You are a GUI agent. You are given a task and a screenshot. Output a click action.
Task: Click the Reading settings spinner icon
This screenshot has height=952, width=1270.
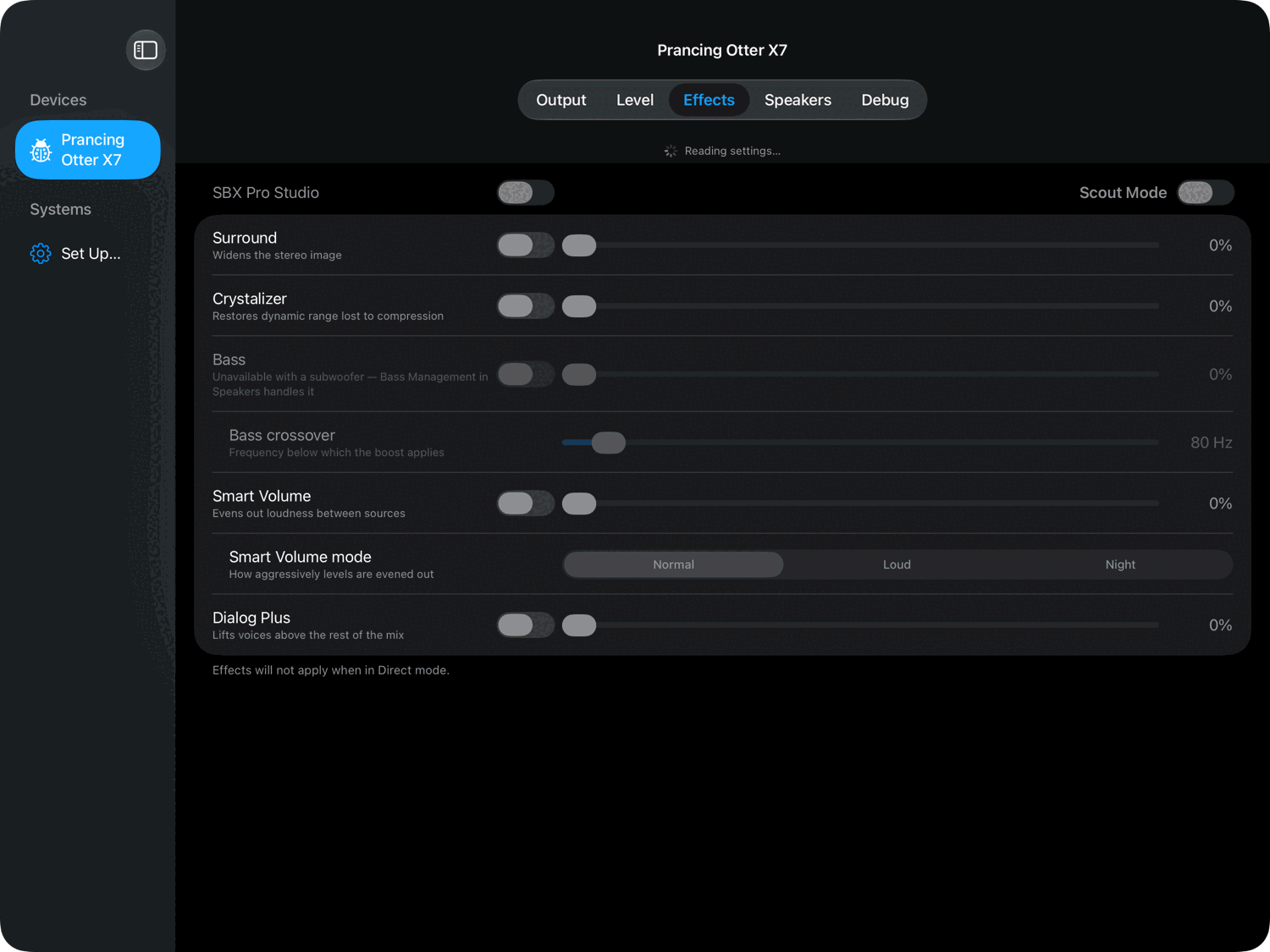pyautogui.click(x=671, y=151)
